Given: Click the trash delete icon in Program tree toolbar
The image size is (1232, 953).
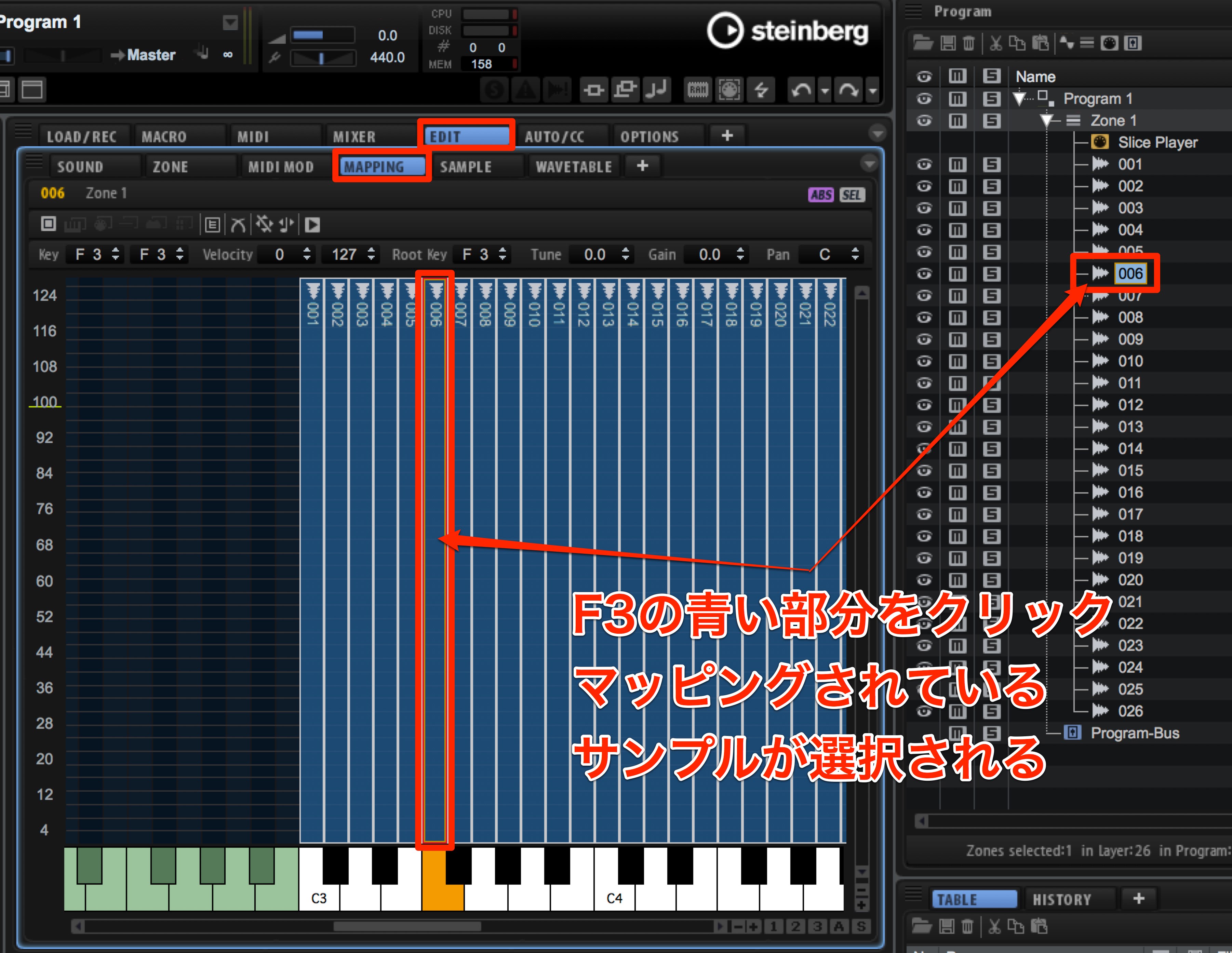Looking at the screenshot, I should [968, 43].
